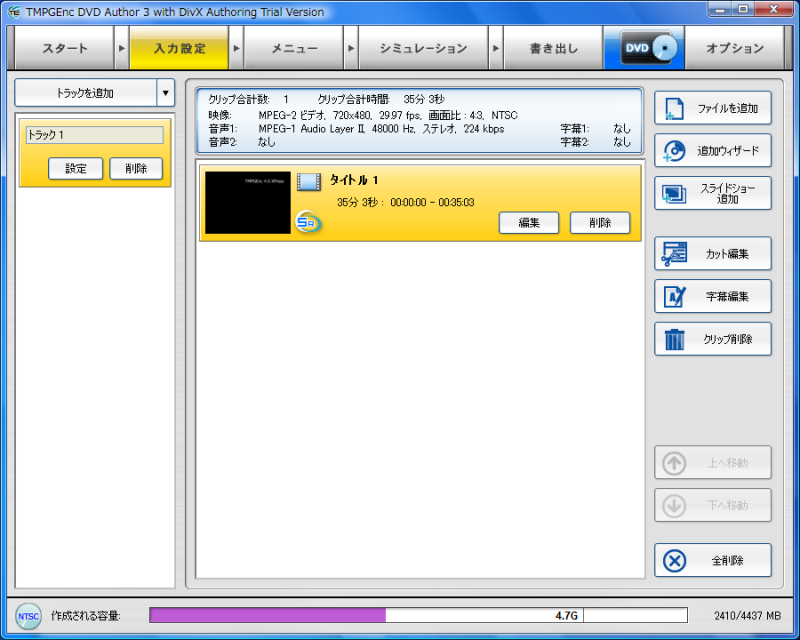800x640 pixels.
Task: Click the arrow after the メニュー tab
Action: [351, 48]
